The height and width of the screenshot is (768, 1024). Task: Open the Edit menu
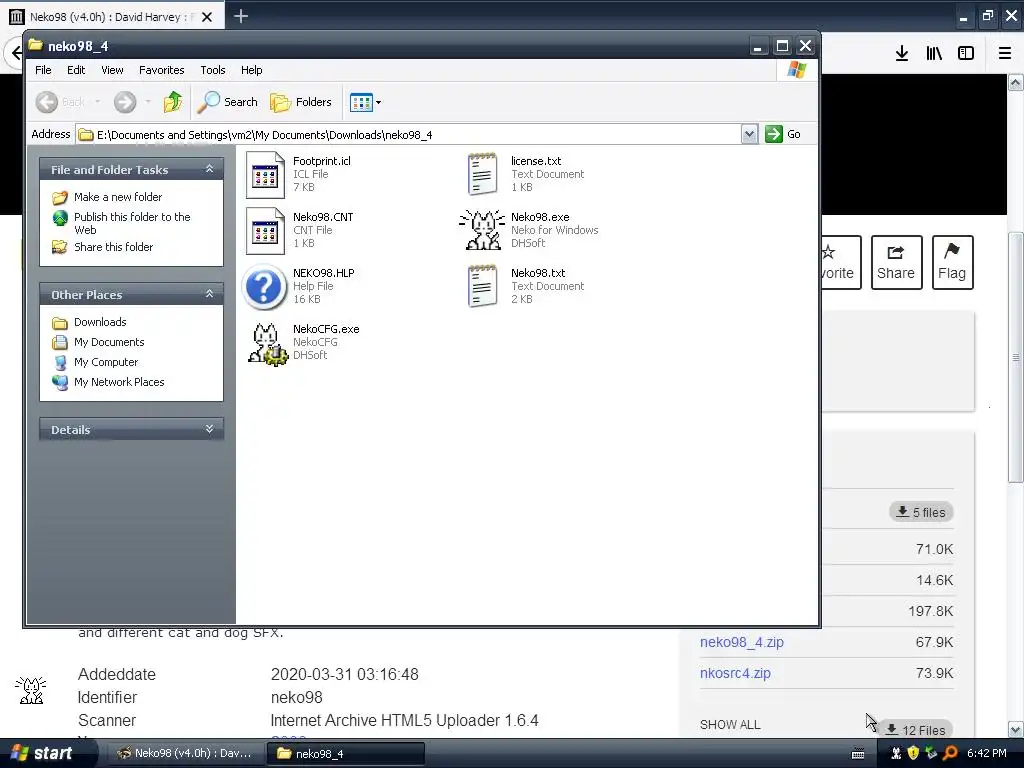(x=76, y=70)
